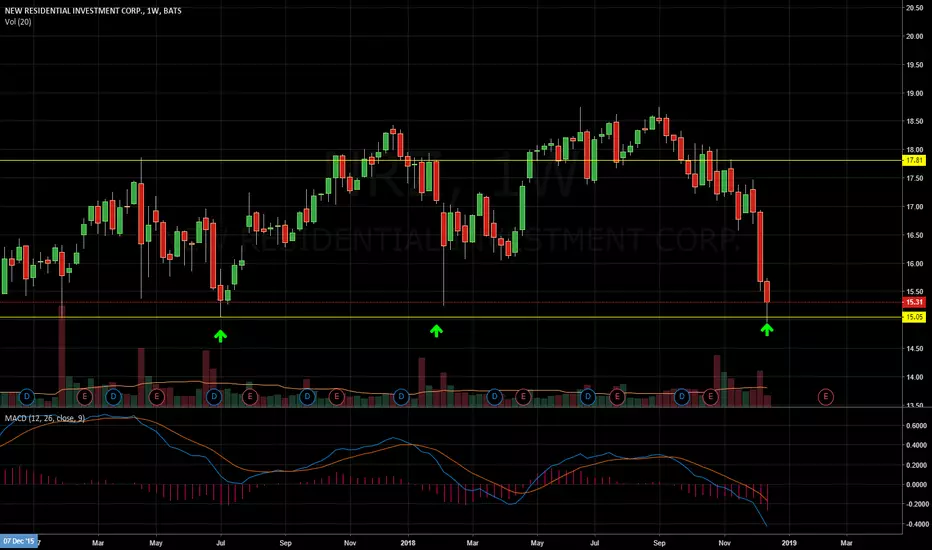Open the earnings marker from late July 2018
Image resolution: width=932 pixels, height=550 pixels.
[x=617, y=397]
